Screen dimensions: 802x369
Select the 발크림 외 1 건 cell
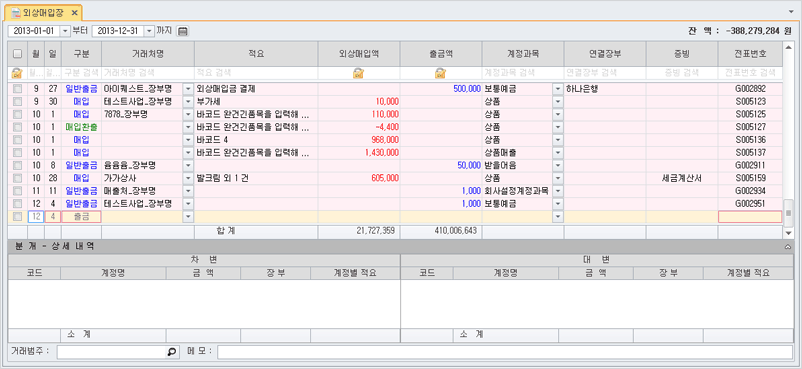pos(256,178)
